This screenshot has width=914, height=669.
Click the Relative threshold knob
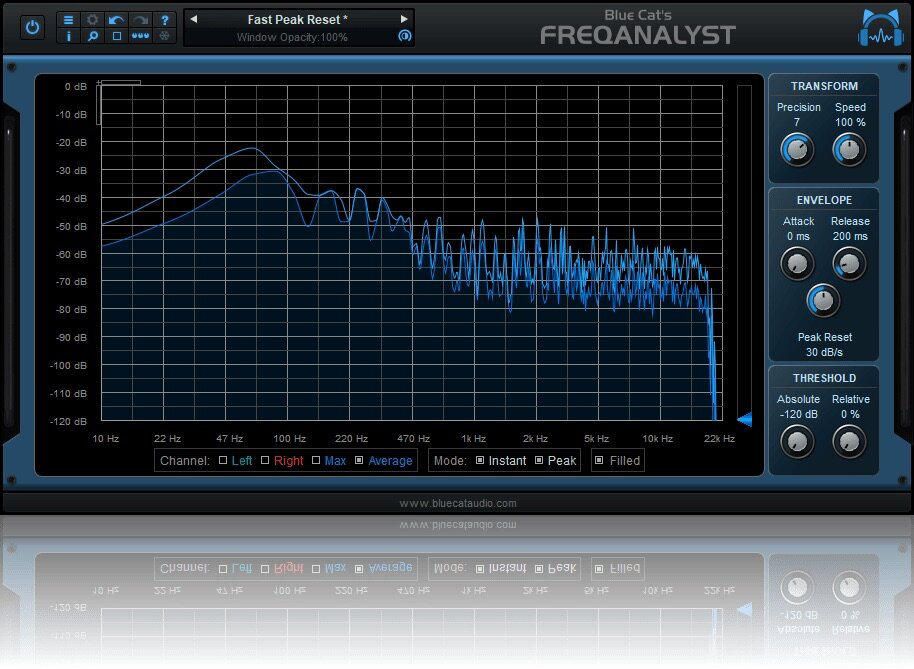(849, 442)
